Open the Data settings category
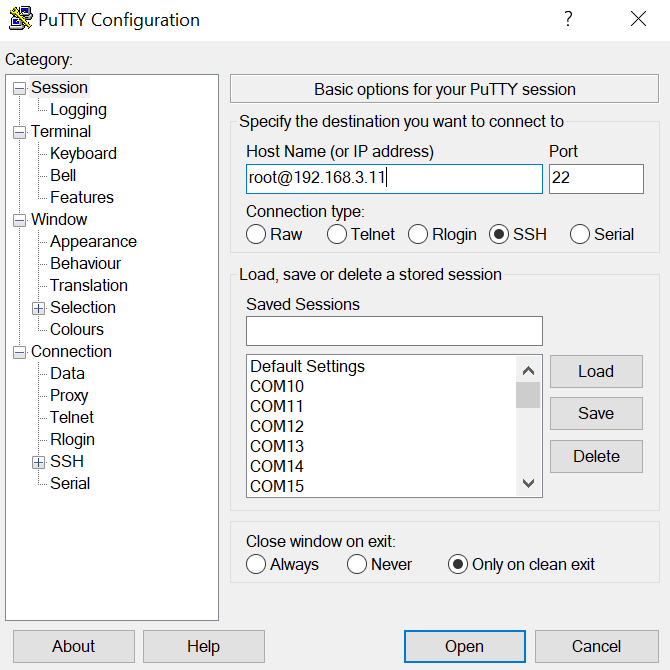 pos(67,373)
